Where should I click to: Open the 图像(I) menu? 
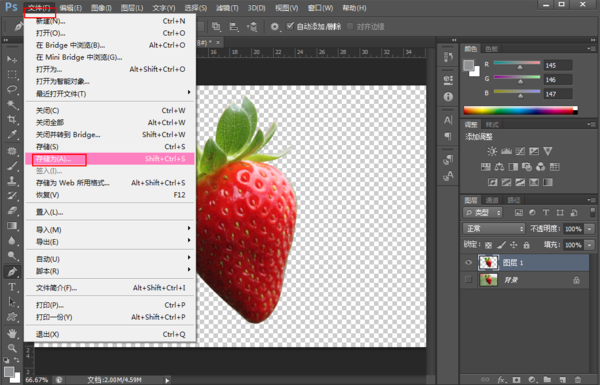[101, 8]
